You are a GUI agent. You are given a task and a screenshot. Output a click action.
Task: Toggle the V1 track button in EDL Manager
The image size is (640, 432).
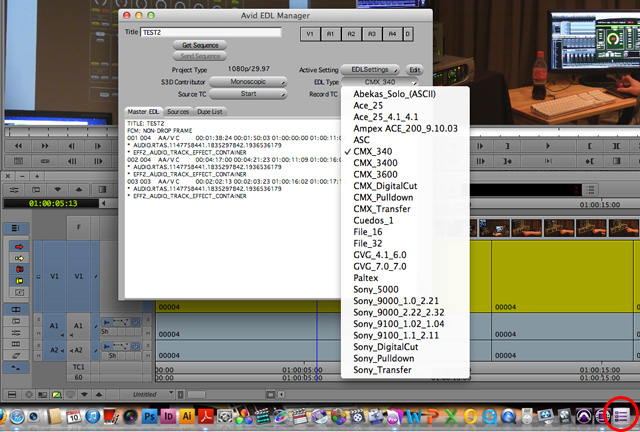pos(310,34)
